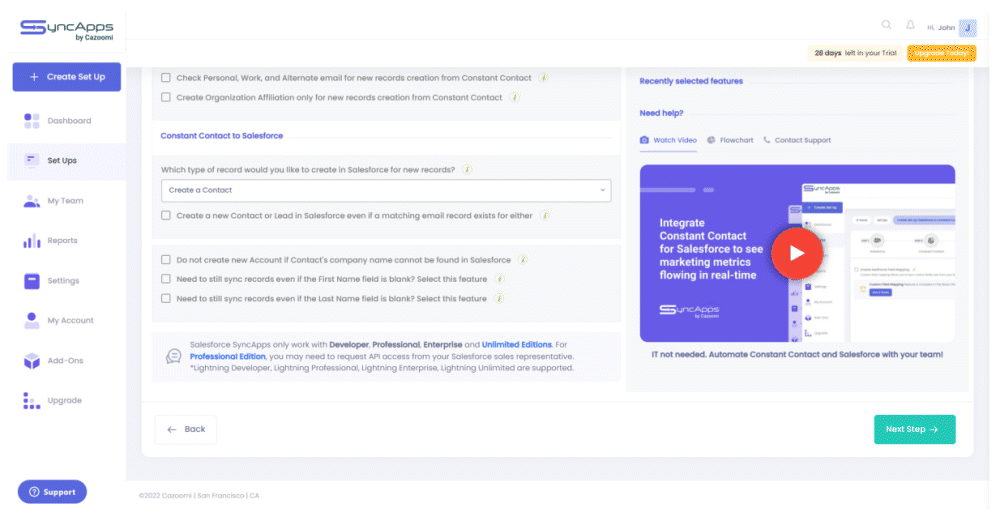Image resolution: width=1000 pixels, height=525 pixels.
Task: Follow the Unlimited Editions link
Action: point(517,344)
